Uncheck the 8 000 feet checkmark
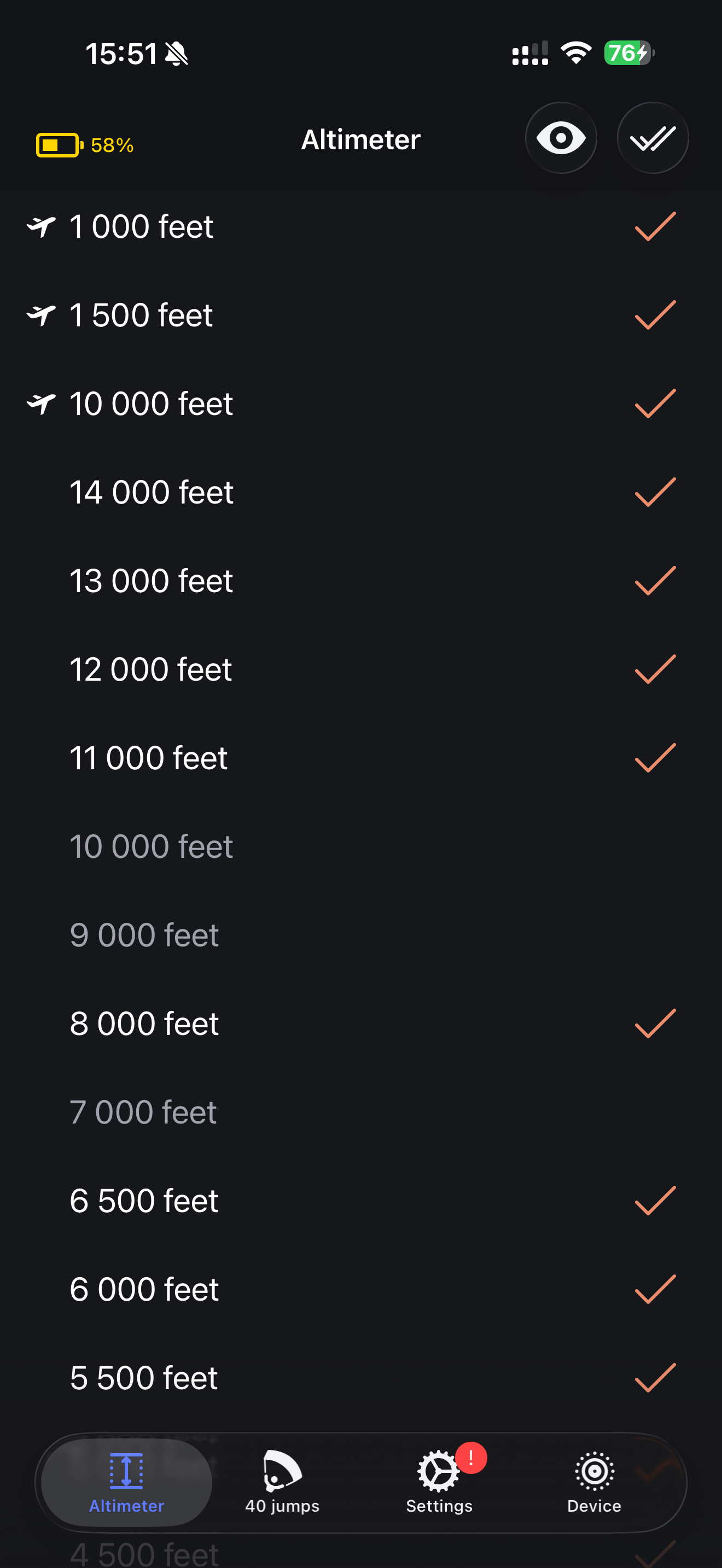The width and height of the screenshot is (722, 1568). point(655,1023)
